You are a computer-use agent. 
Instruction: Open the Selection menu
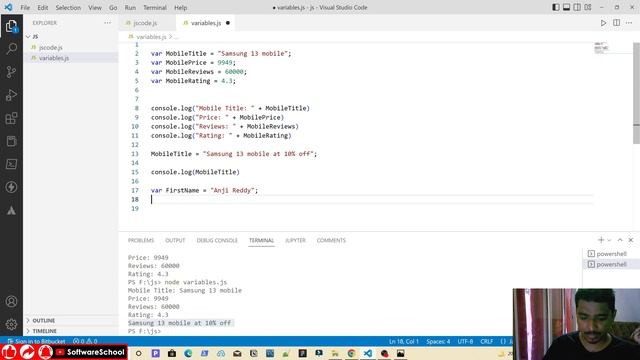pyautogui.click(x=68, y=7)
